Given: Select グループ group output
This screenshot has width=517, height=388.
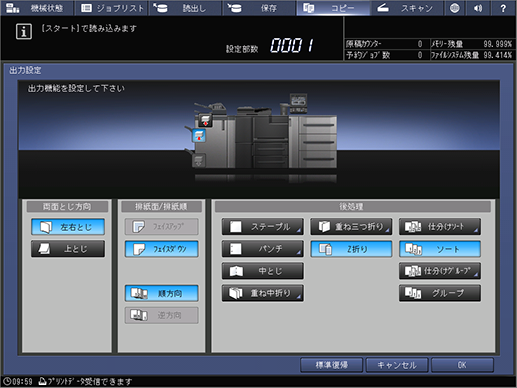Looking at the screenshot, I should pyautogui.click(x=440, y=293).
